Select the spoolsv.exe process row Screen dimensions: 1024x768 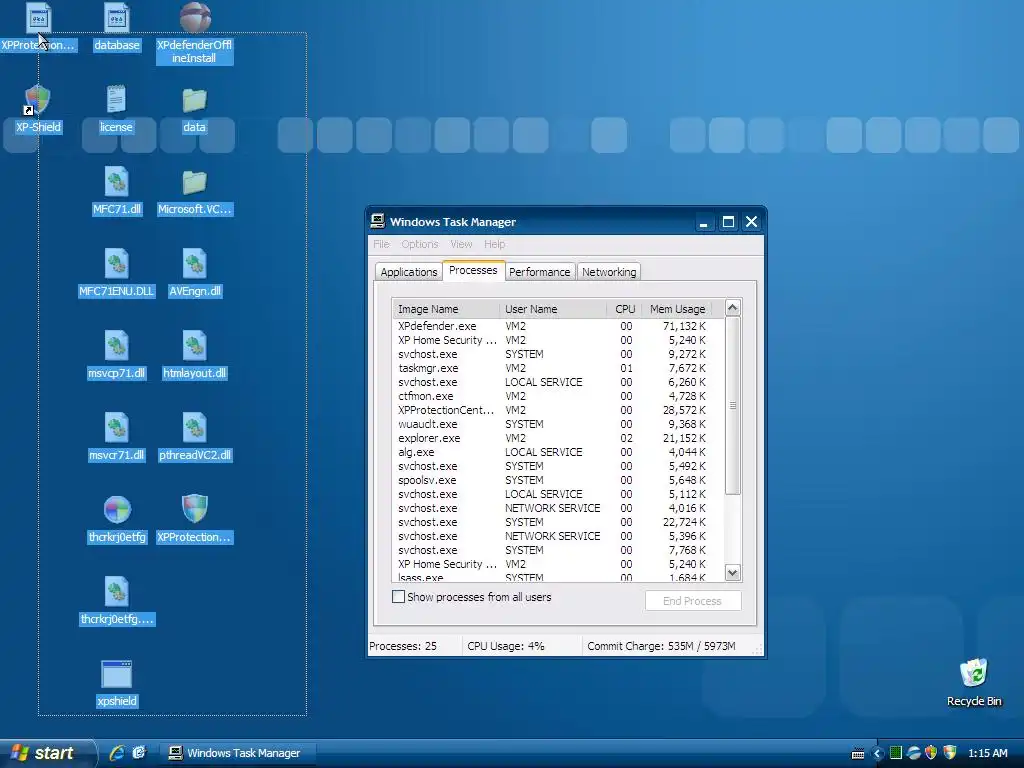click(558, 480)
